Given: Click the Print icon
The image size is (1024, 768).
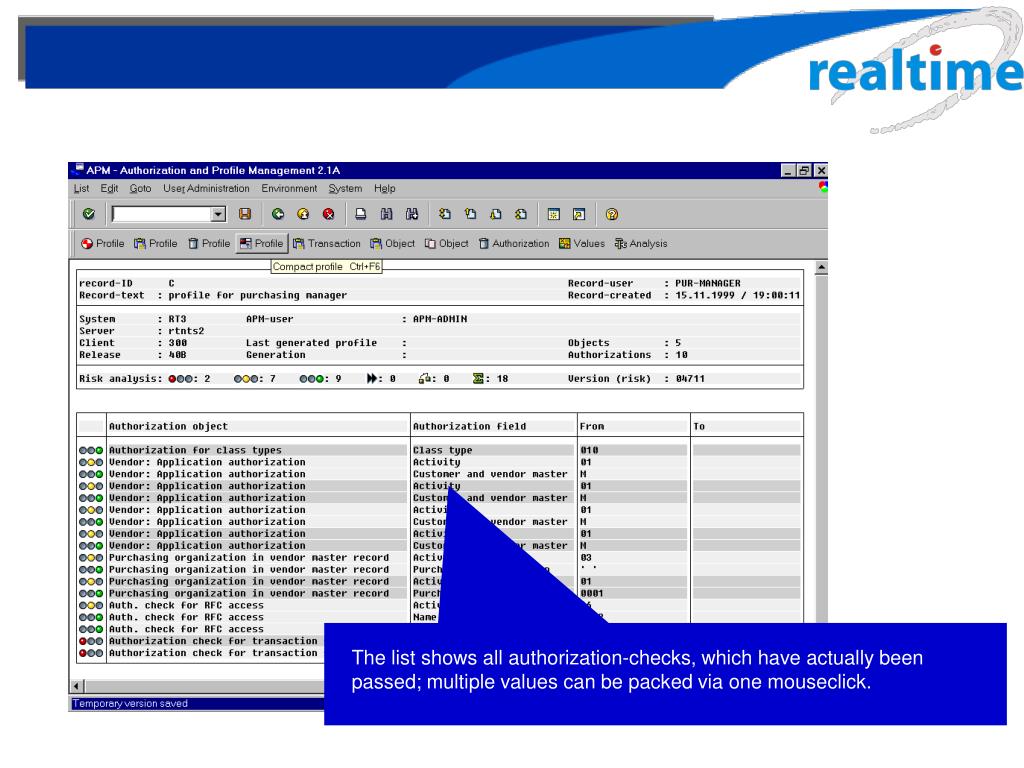Looking at the screenshot, I should click(x=360, y=214).
